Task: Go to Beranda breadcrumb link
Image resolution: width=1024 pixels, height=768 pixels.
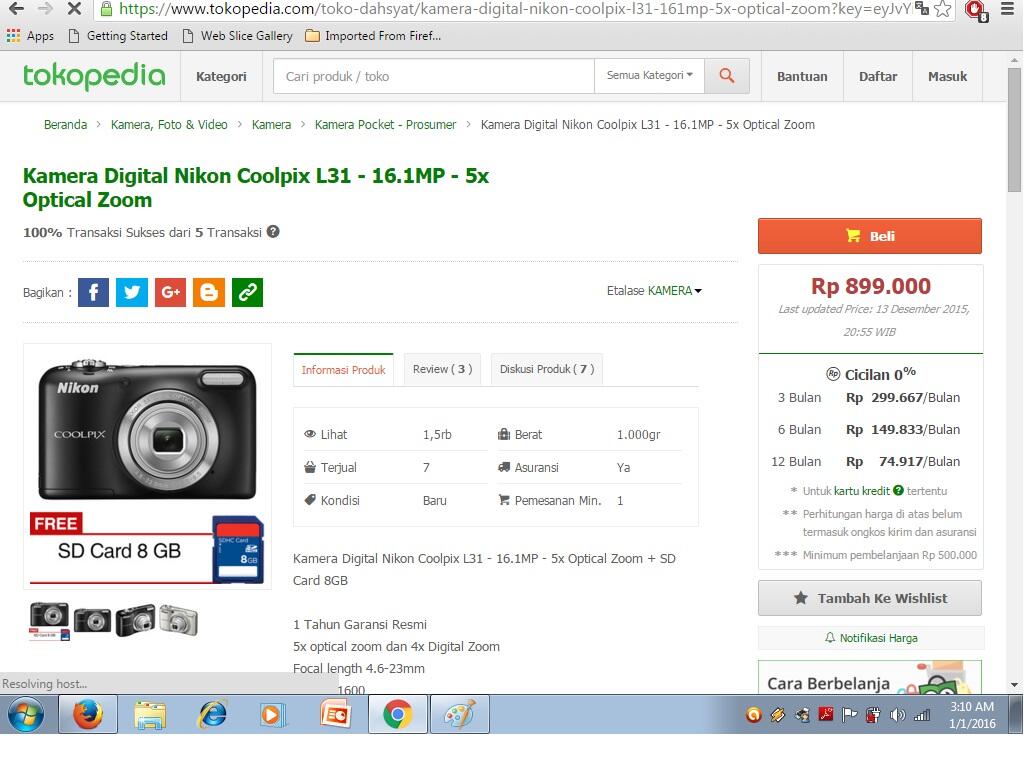Action: (65, 125)
